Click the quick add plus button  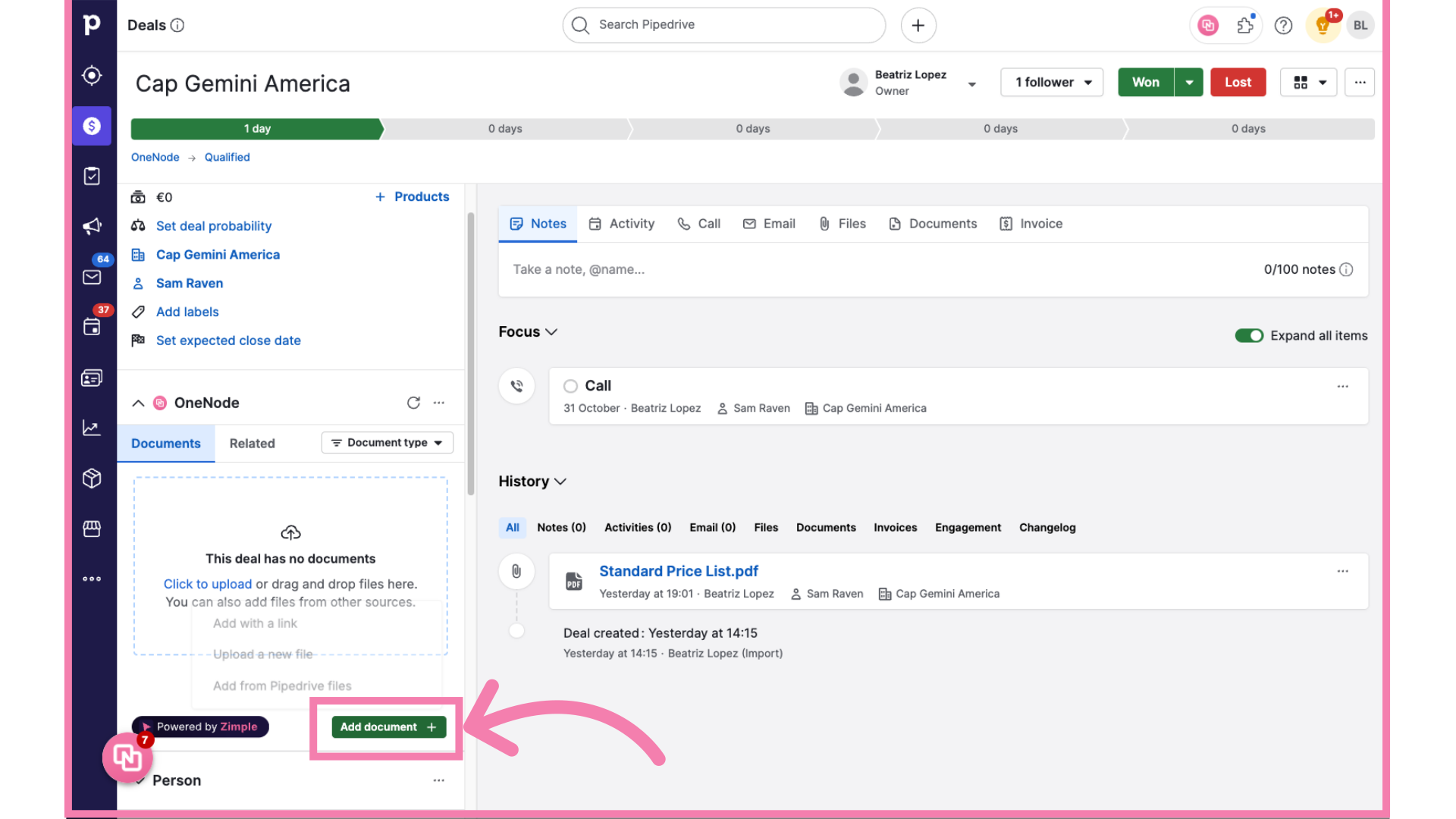[x=918, y=25]
